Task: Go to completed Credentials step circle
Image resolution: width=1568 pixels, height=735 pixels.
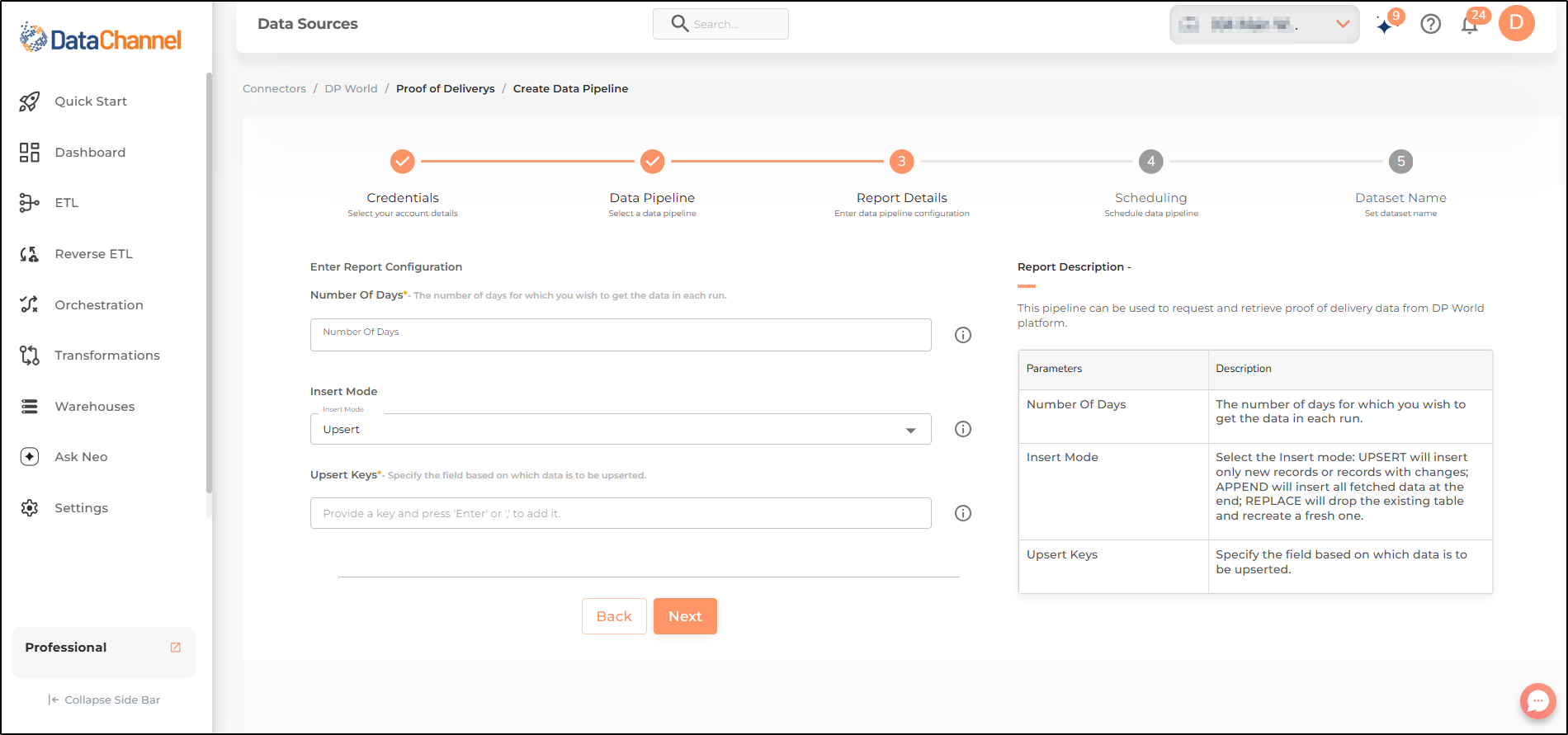Action: click(403, 162)
